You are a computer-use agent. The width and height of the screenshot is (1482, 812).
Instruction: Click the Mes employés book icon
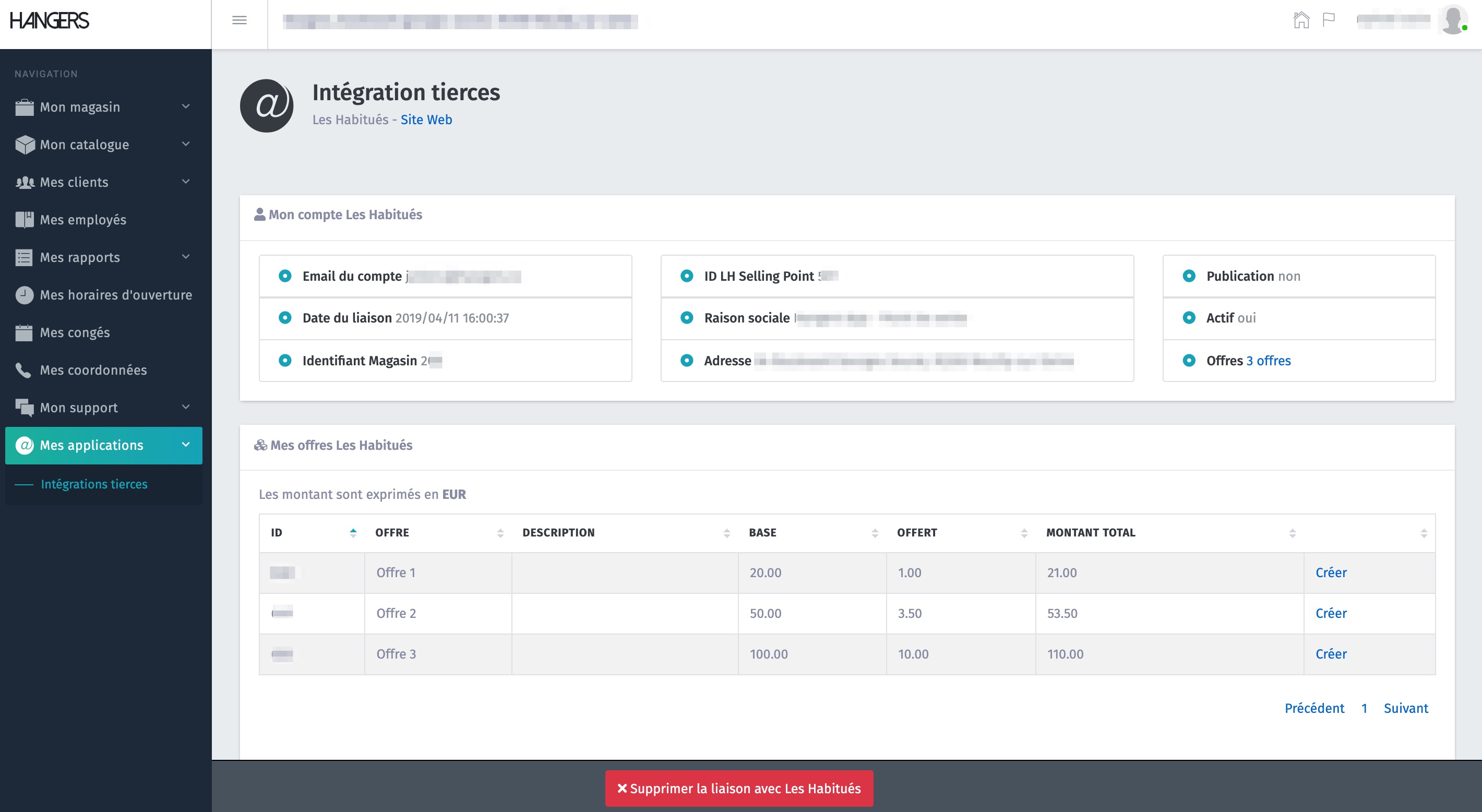tap(24, 220)
